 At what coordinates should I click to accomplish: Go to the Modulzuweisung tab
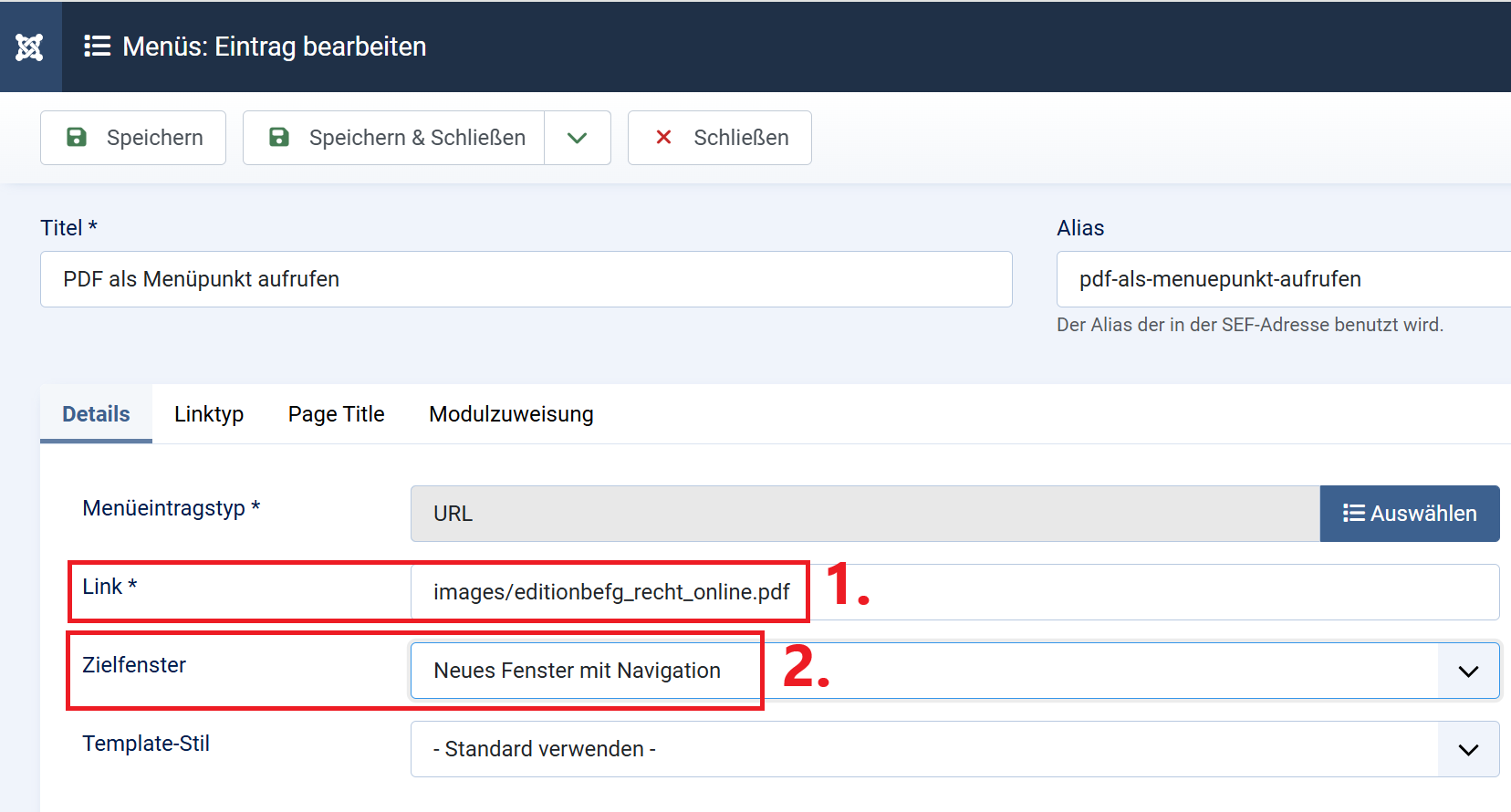pos(511,414)
